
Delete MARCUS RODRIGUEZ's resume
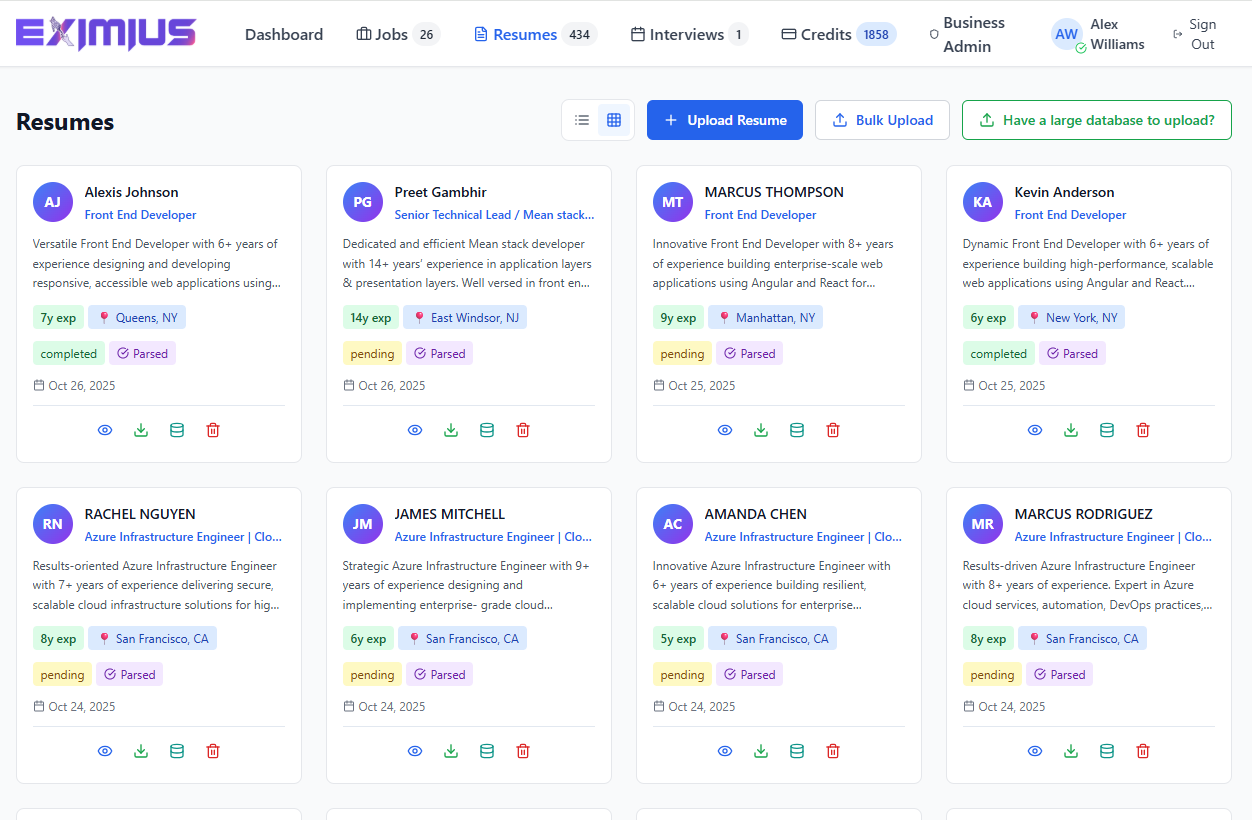coord(1143,751)
